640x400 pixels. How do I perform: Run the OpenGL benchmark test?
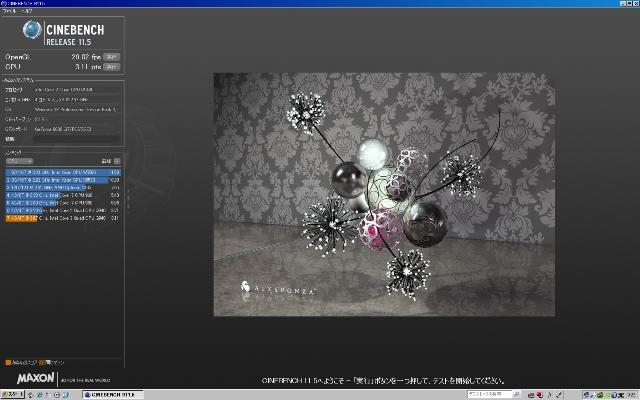point(111,57)
